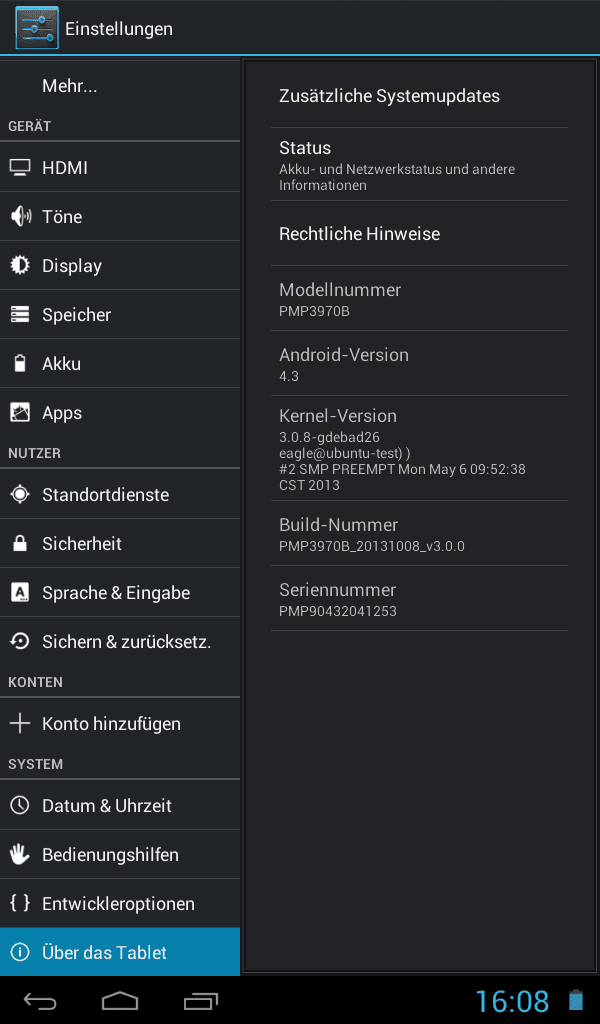Tap the Android home navigation button
The image size is (600, 1024).
120,1001
